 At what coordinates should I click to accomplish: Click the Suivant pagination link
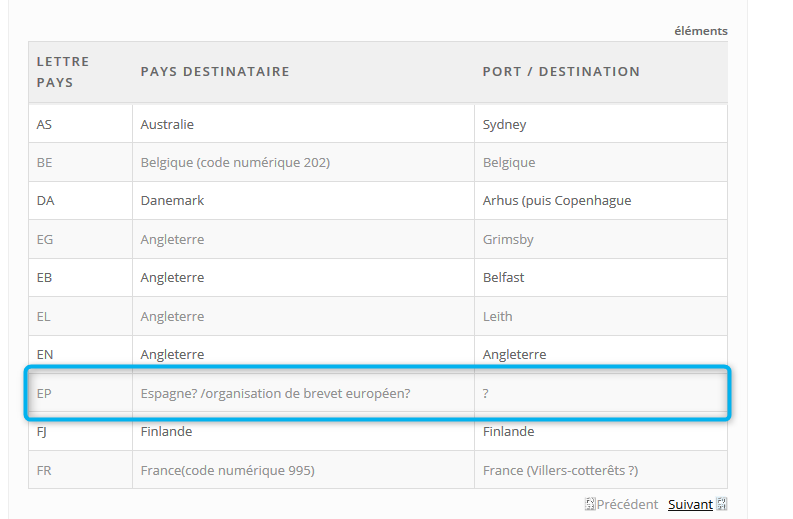point(690,505)
